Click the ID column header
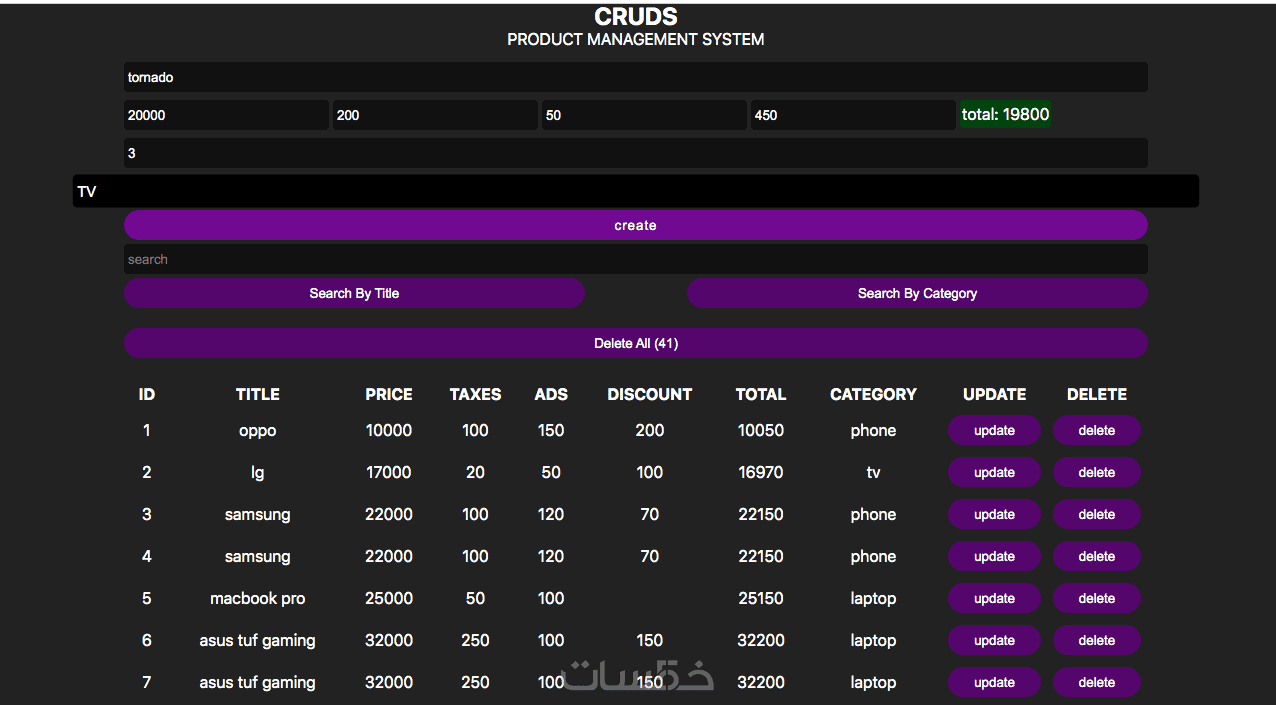The height and width of the screenshot is (705, 1276). pos(147,394)
